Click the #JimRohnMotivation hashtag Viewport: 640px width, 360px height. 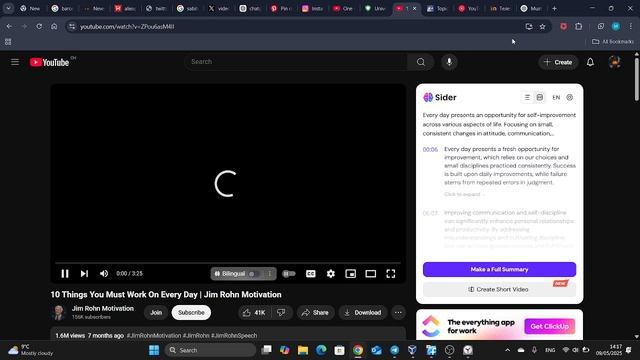tap(154, 336)
